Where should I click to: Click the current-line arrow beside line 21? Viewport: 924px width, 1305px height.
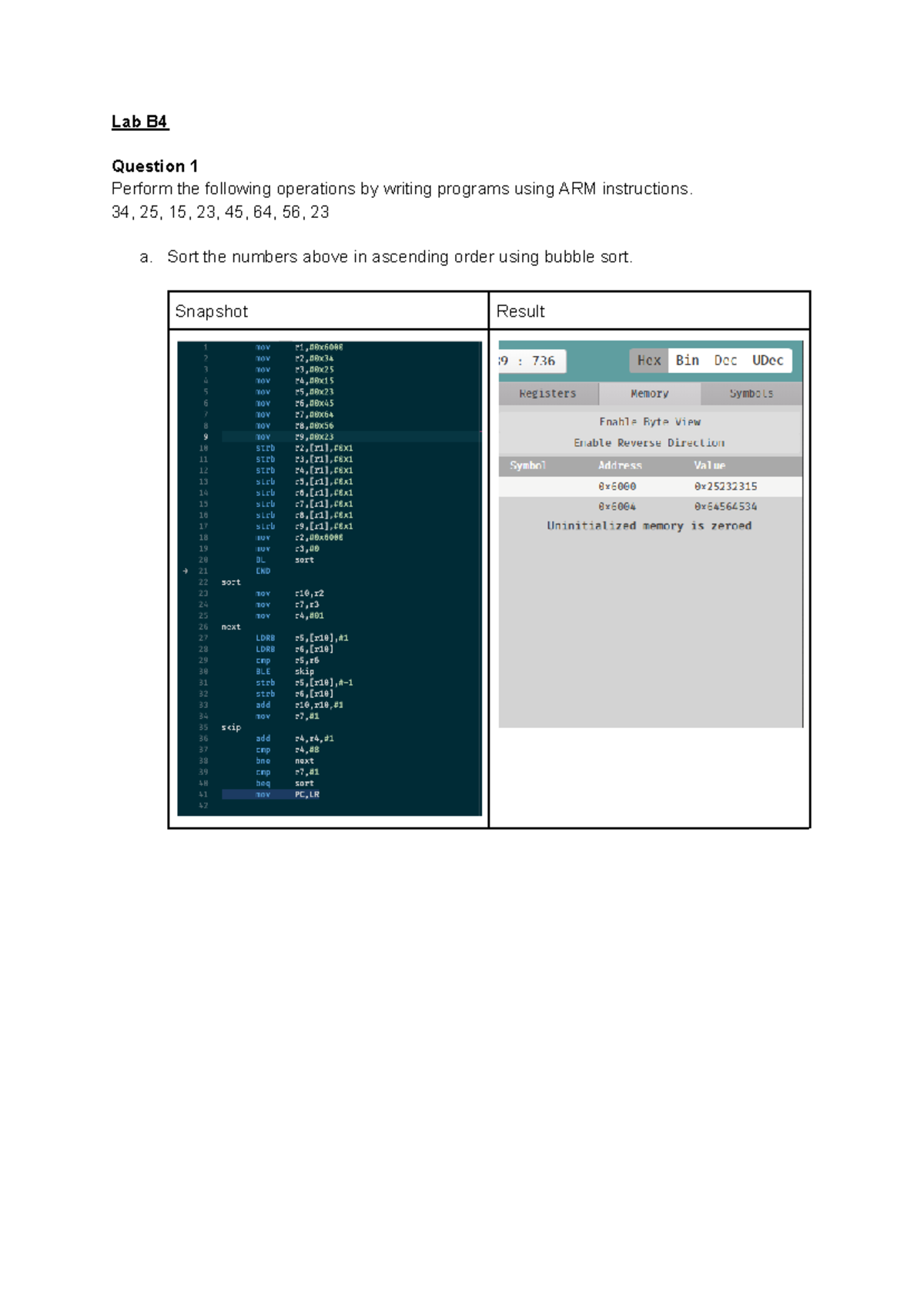[x=186, y=572]
